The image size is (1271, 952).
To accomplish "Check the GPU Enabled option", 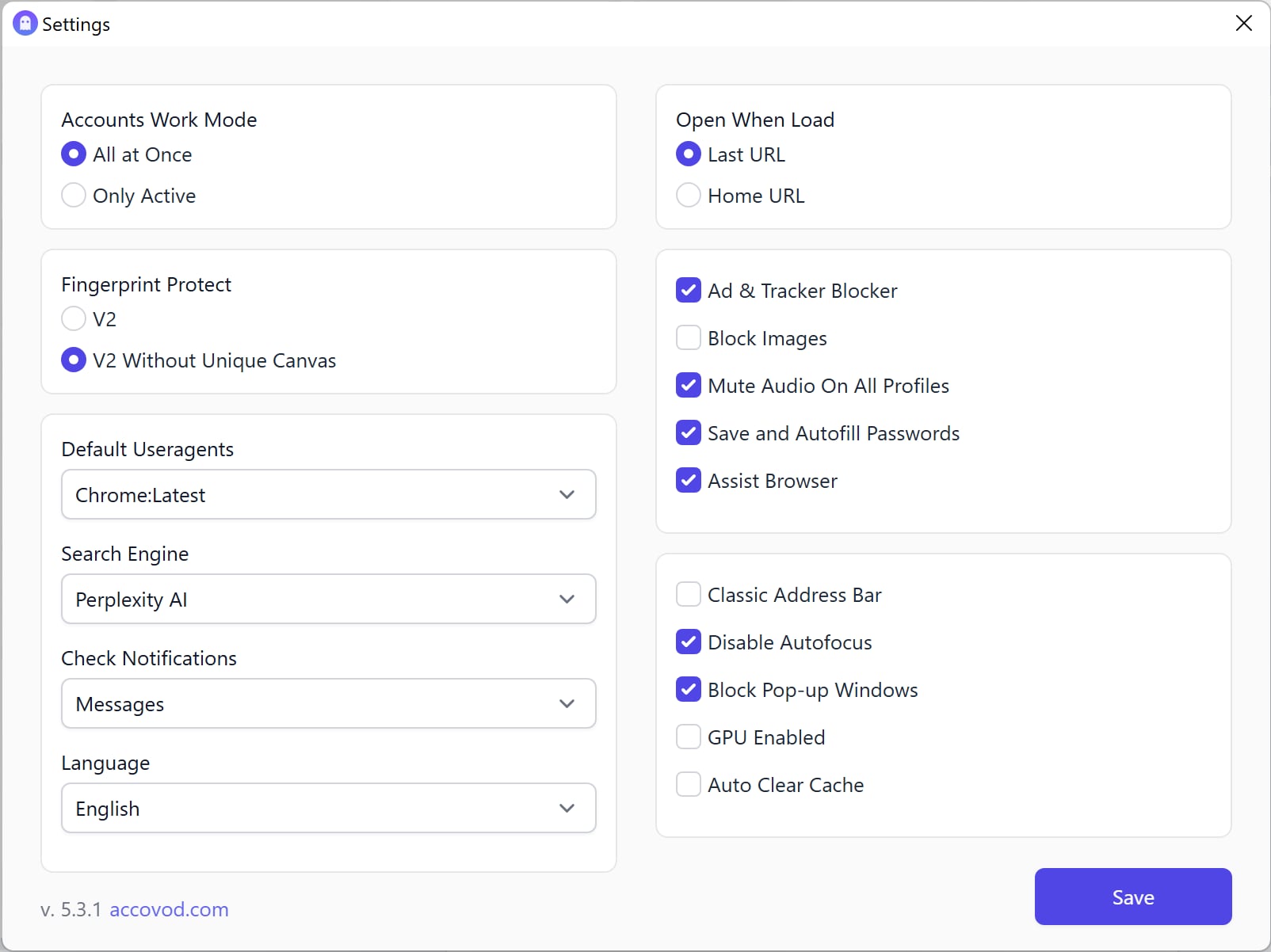I will pyautogui.click(x=689, y=737).
